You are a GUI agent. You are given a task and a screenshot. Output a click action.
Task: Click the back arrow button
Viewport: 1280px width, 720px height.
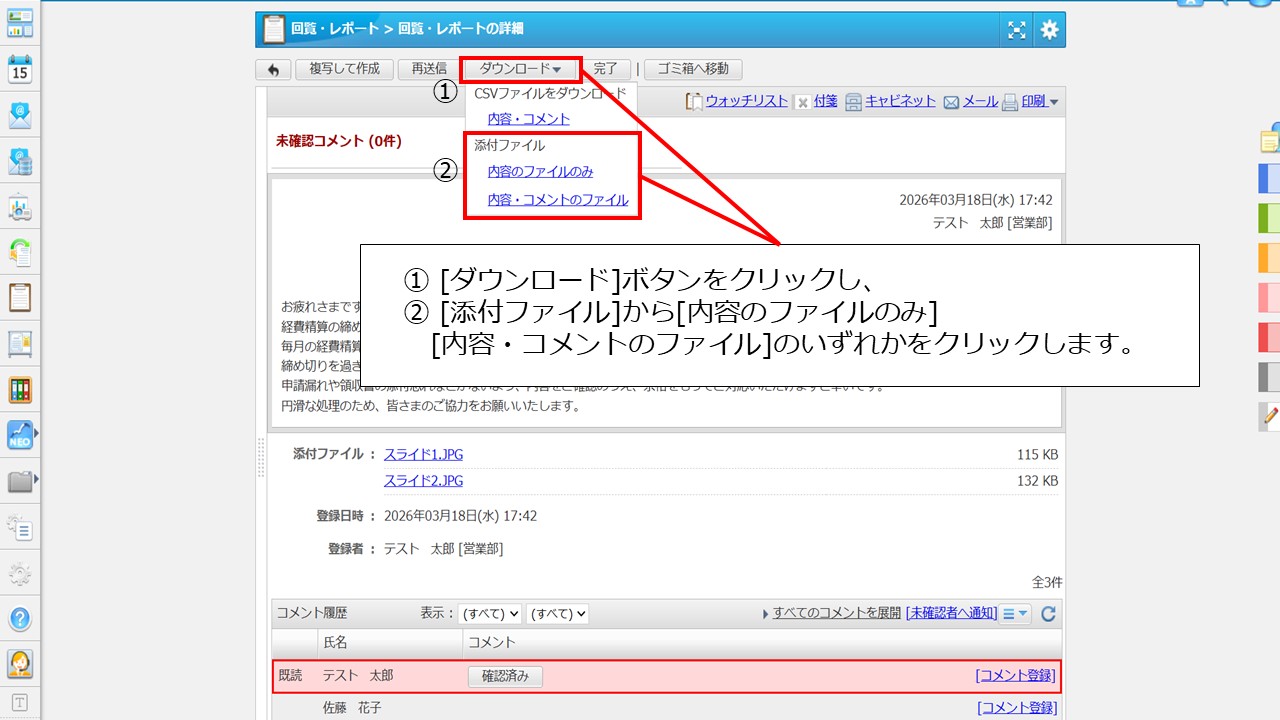coord(273,69)
